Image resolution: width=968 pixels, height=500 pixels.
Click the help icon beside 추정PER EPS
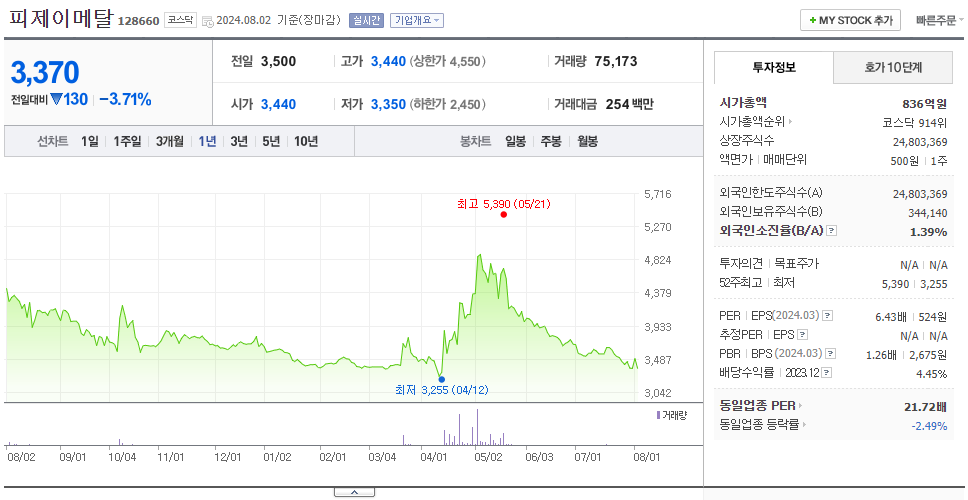click(802, 335)
